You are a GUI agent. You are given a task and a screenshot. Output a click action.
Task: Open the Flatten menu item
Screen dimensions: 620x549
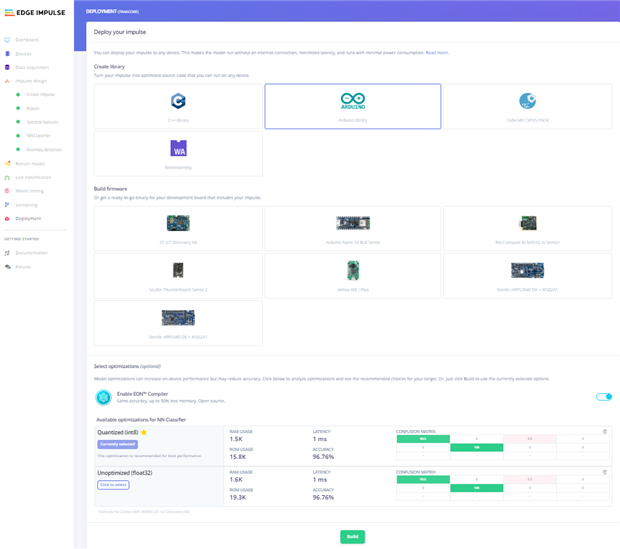coord(33,108)
